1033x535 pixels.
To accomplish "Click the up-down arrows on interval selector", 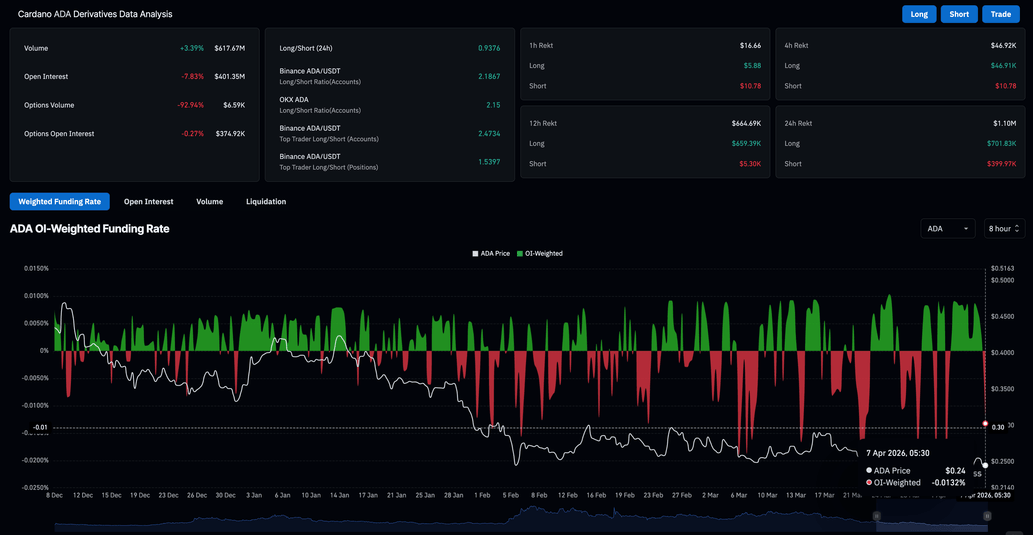I will [1017, 229].
